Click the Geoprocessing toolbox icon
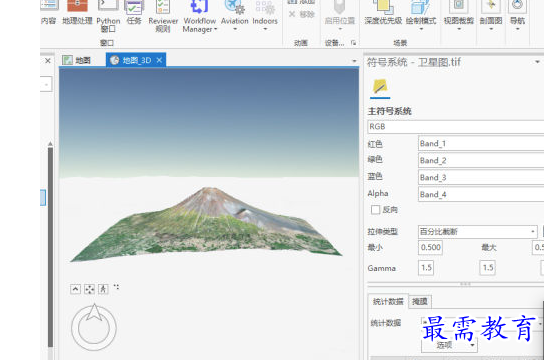The width and height of the screenshot is (544, 360). point(77,12)
